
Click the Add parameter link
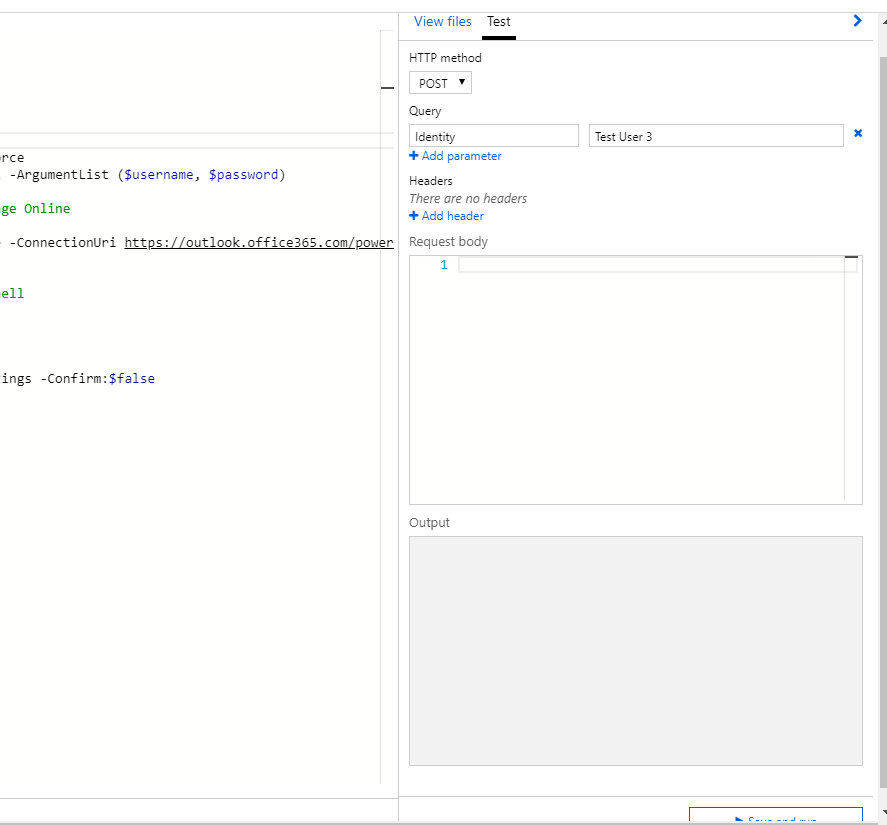[461, 156]
